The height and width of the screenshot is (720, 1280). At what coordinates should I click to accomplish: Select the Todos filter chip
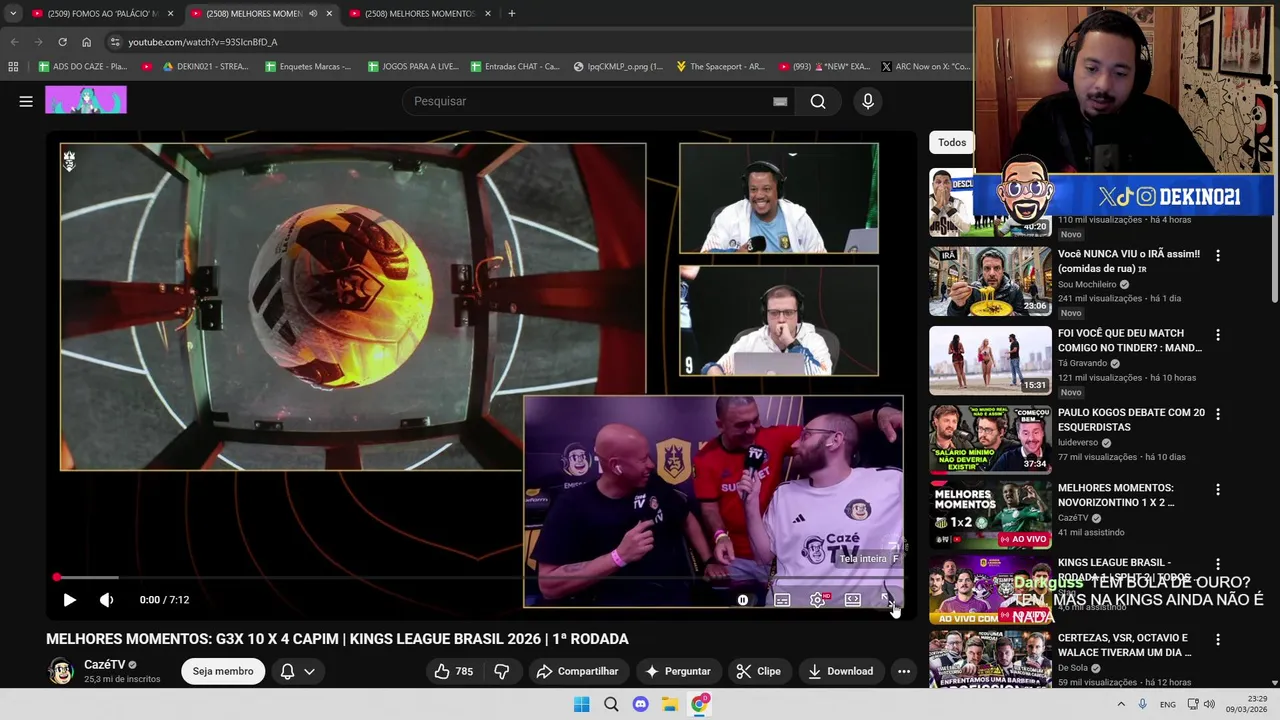[x=952, y=142]
